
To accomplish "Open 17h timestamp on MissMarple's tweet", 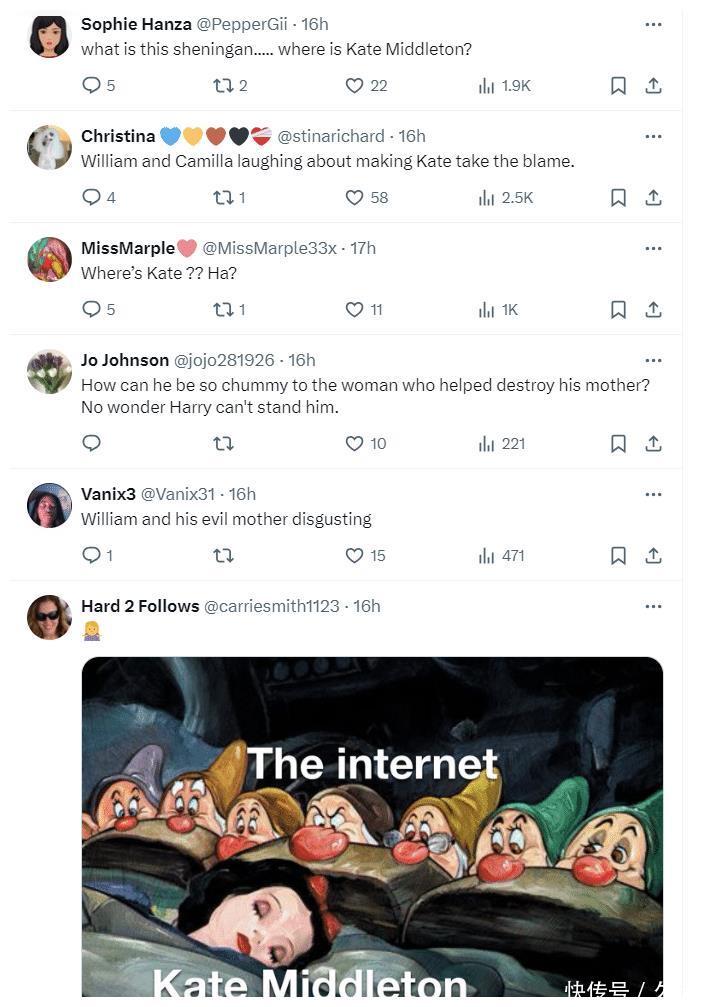I will [x=363, y=248].
